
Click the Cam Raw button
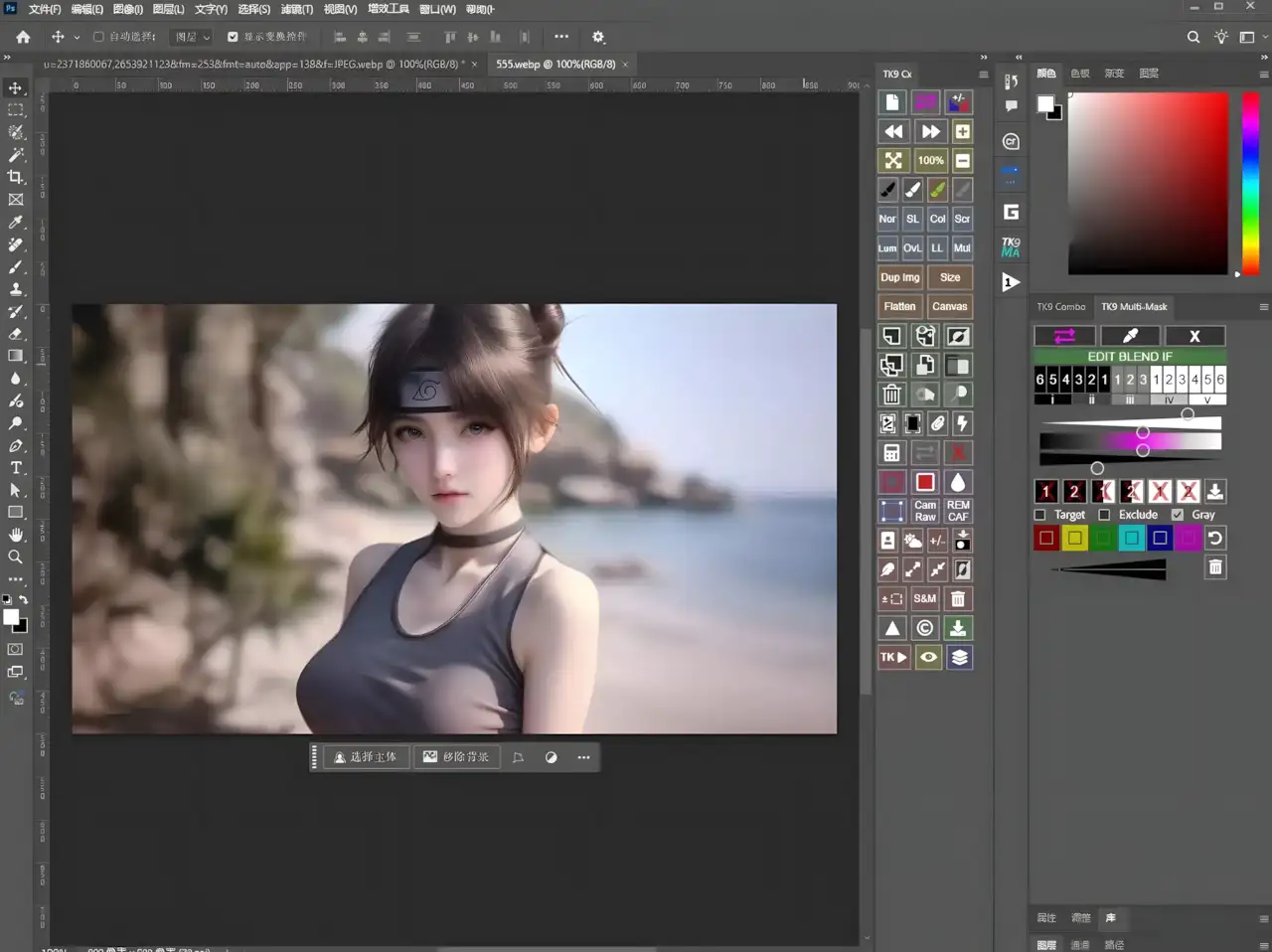[925, 511]
